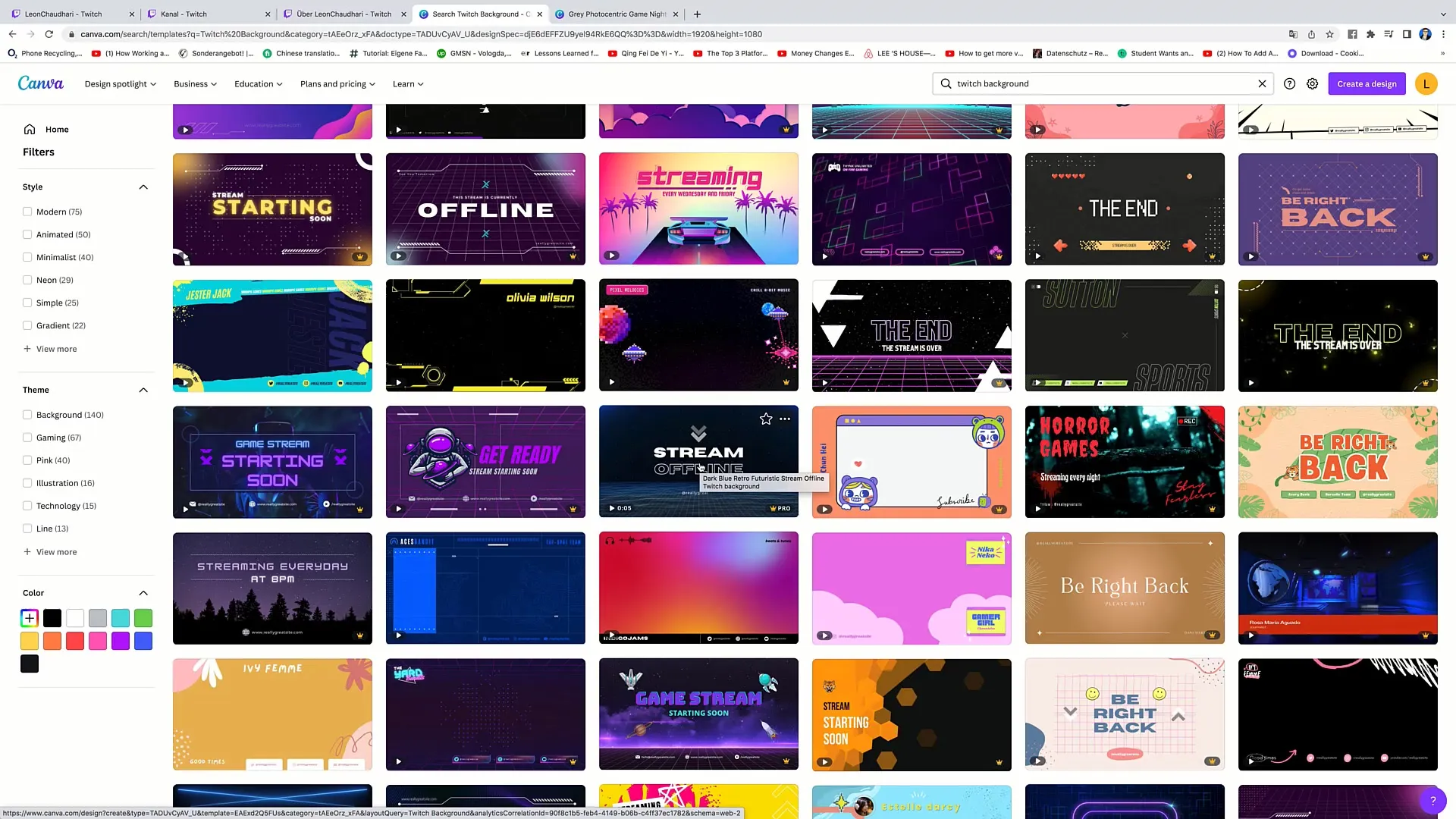Open the help question mark icon
This screenshot has height=819, width=1456.
pos(1289,84)
